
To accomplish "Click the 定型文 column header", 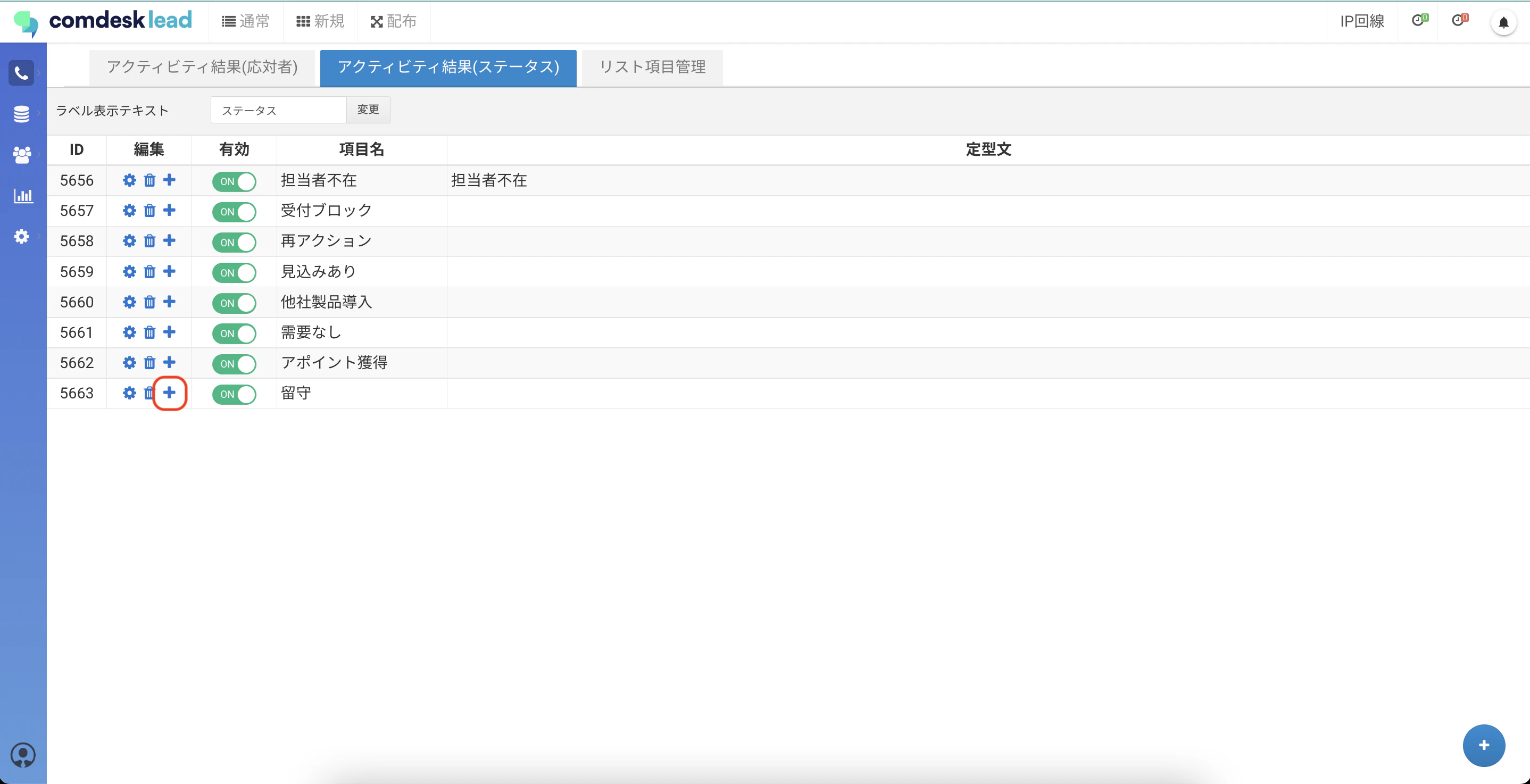I will tap(988, 149).
